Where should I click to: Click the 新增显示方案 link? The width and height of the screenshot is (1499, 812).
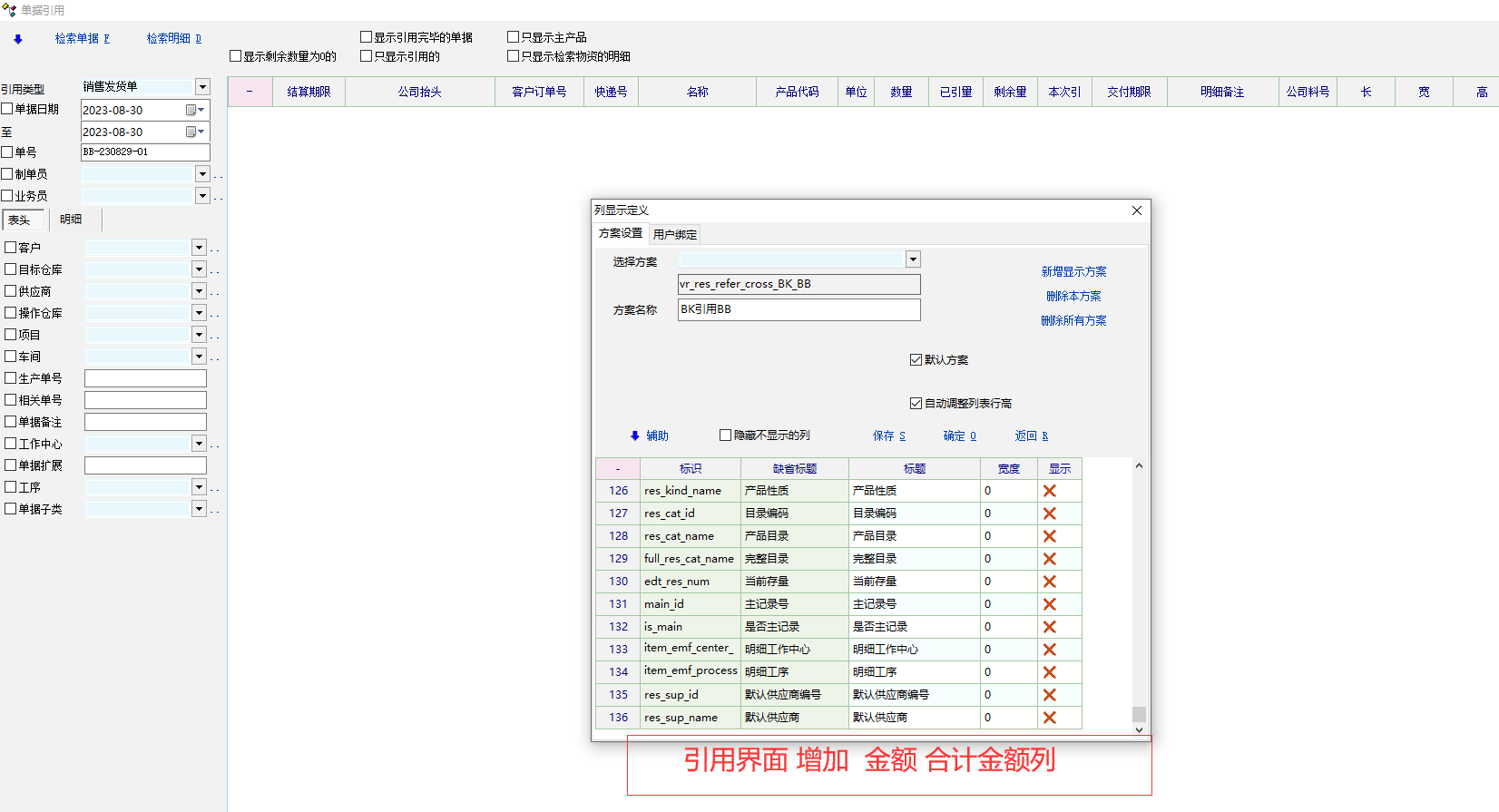coord(1073,272)
